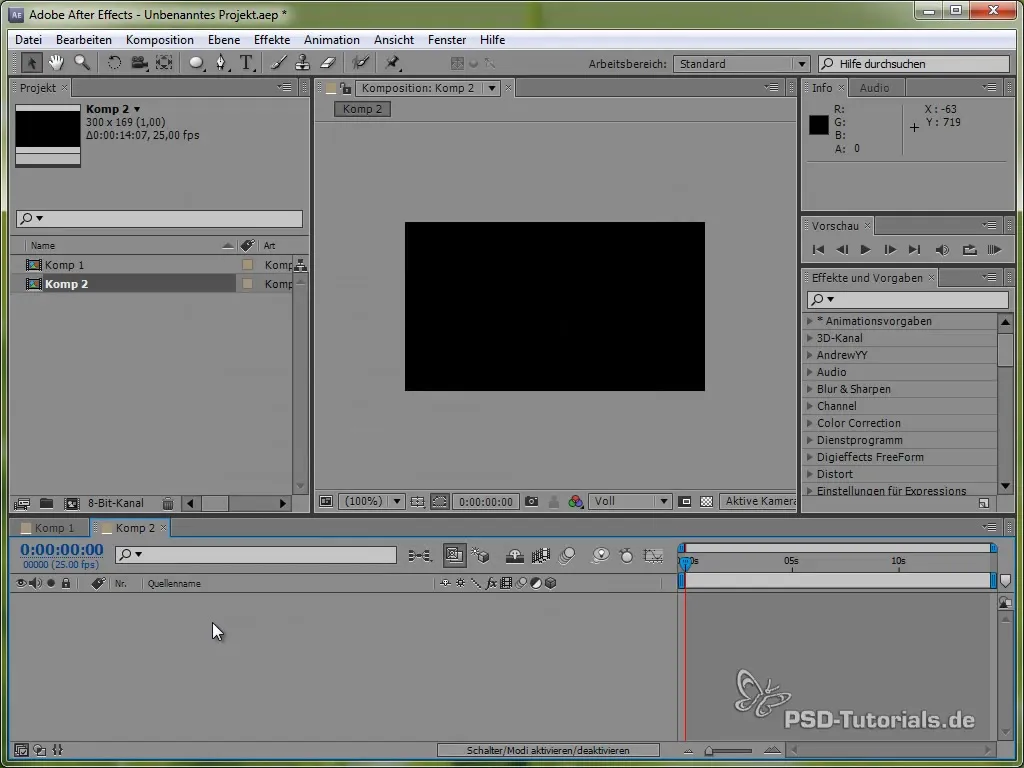Expand the Animationsvorgaben category

click(810, 321)
